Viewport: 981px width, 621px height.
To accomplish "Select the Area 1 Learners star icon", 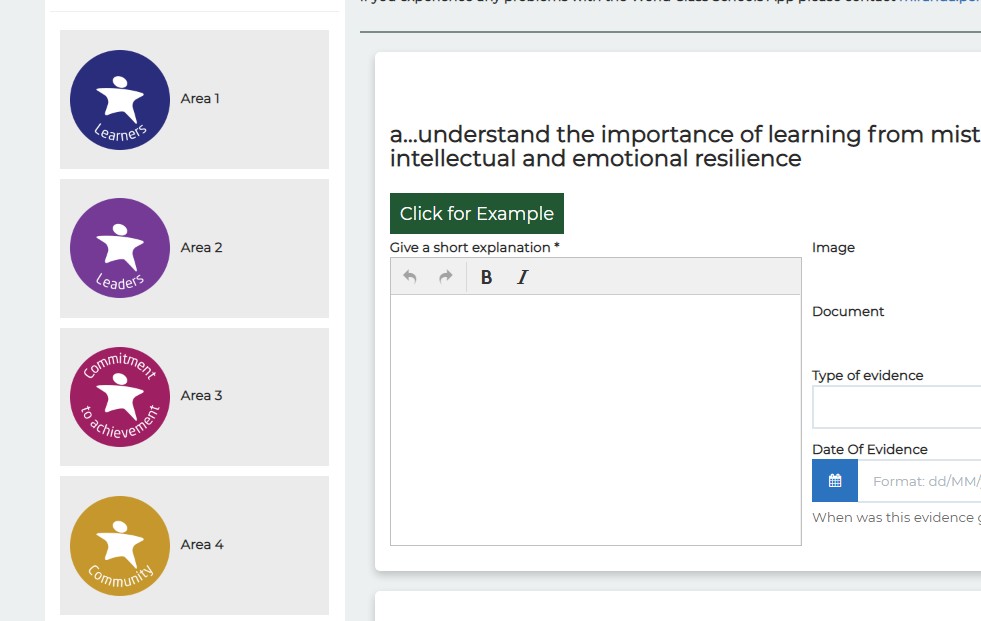I will [x=119, y=99].
